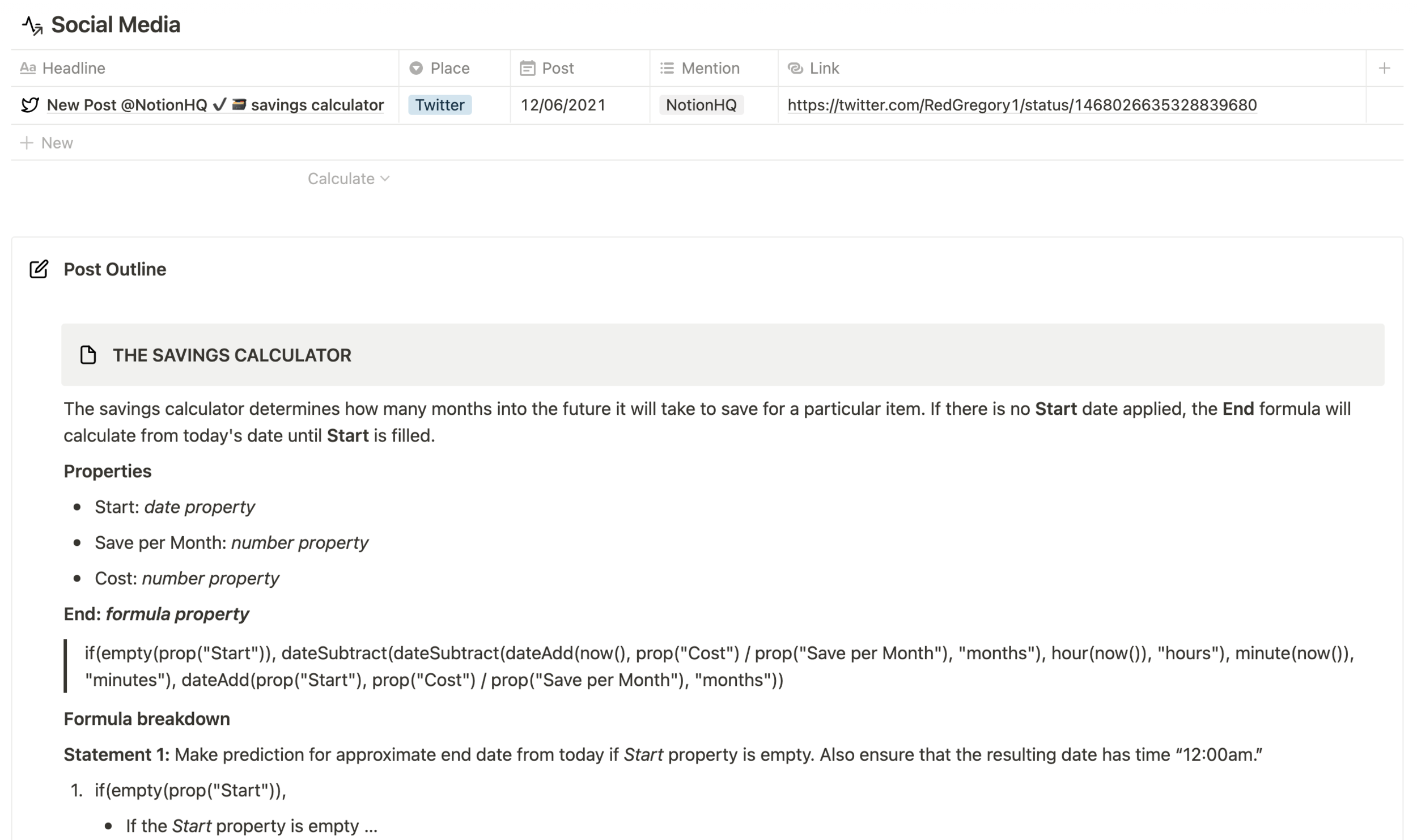Click the NotionHQ mention tag

[701, 105]
